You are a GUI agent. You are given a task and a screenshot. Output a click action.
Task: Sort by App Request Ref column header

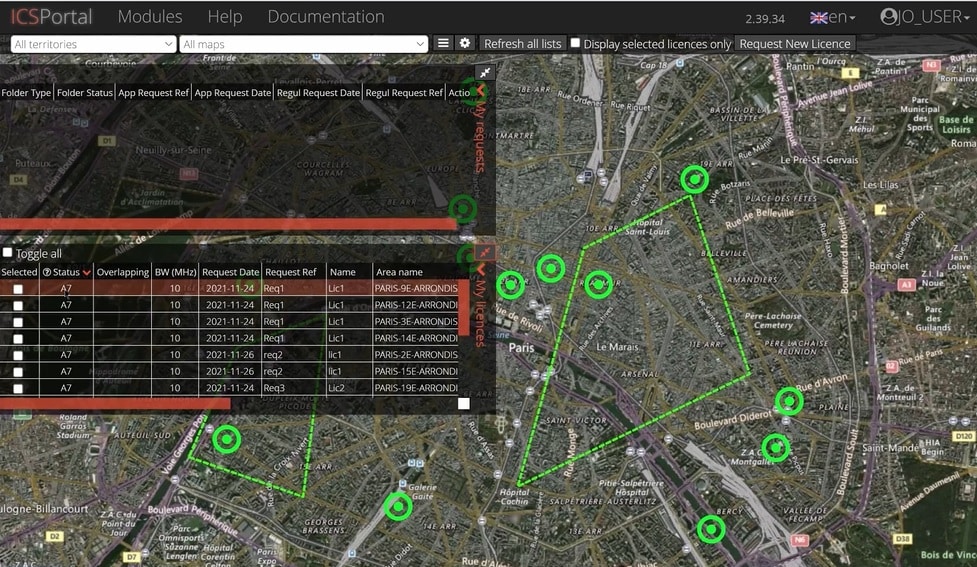pos(153,92)
